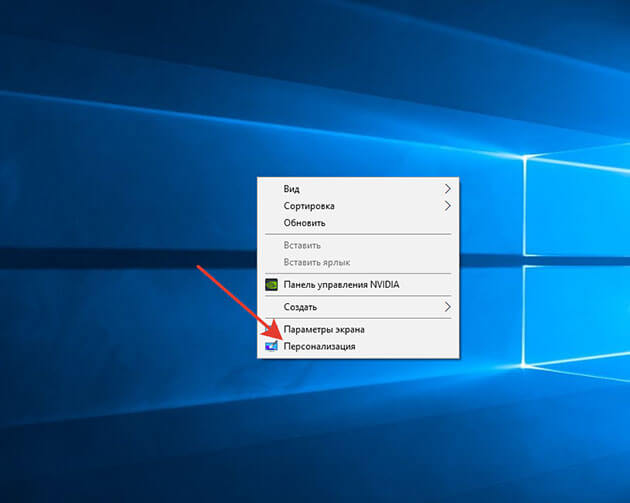This screenshot has height=503, width=630.
Task: Open Параметры экрана
Action: [x=358, y=329]
